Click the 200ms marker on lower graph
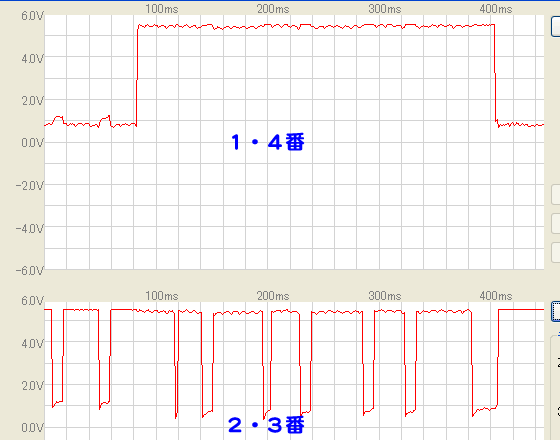560x440 pixels. coord(273,296)
